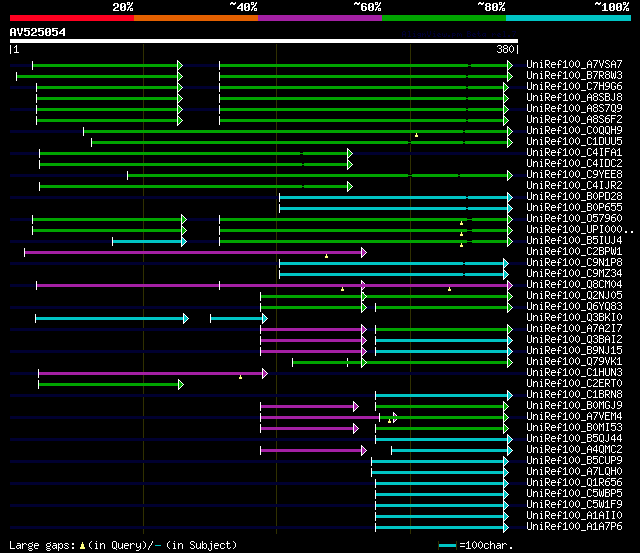Open the UniRef100_C9YEE8 hit
Image resolution: width=640 pixels, height=553 pixels.
pos(574,175)
